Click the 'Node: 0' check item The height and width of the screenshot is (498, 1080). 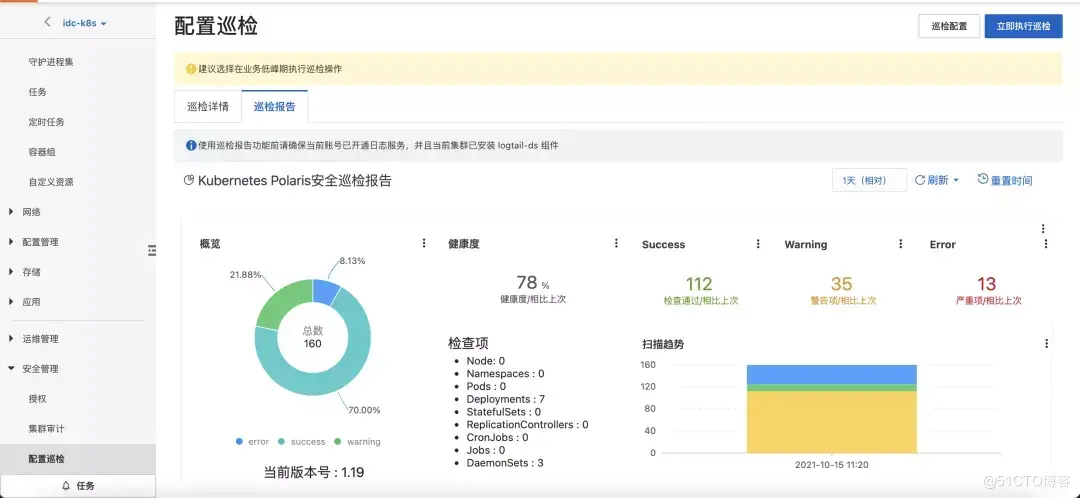coord(486,361)
